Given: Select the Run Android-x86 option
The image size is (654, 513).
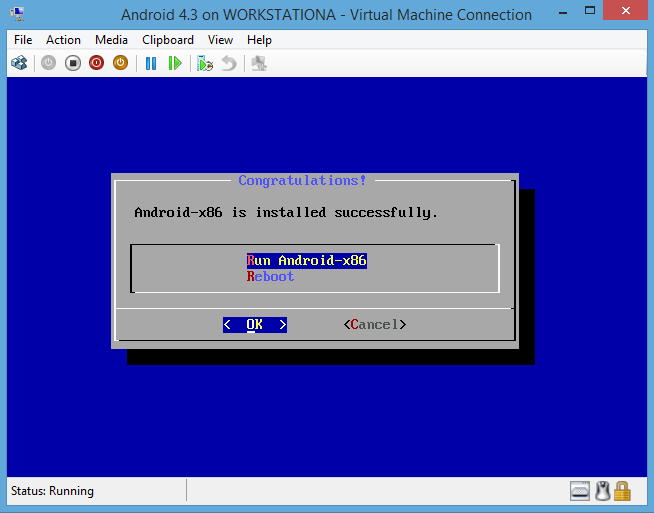Looking at the screenshot, I should click(307, 261).
